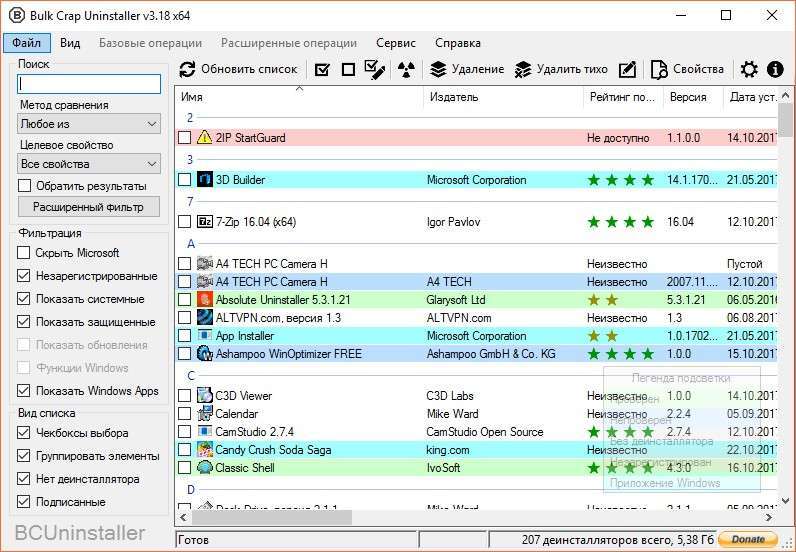Open the Справка menu

click(458, 43)
